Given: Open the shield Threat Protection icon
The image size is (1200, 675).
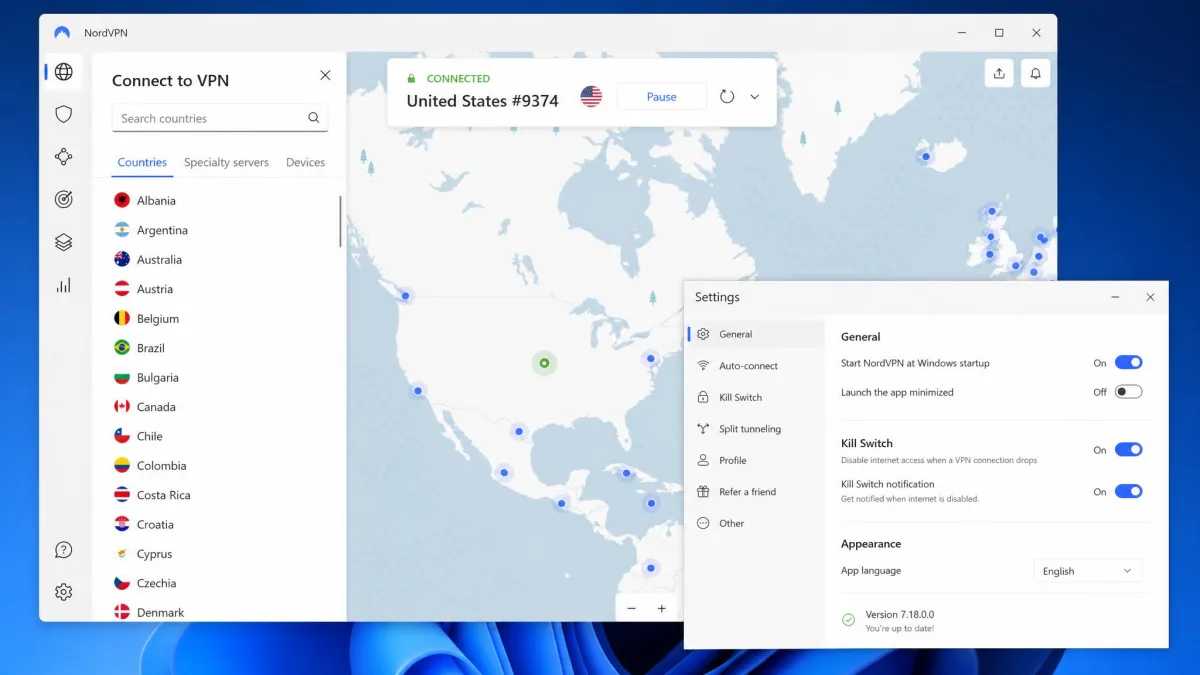Looking at the screenshot, I should coord(64,114).
